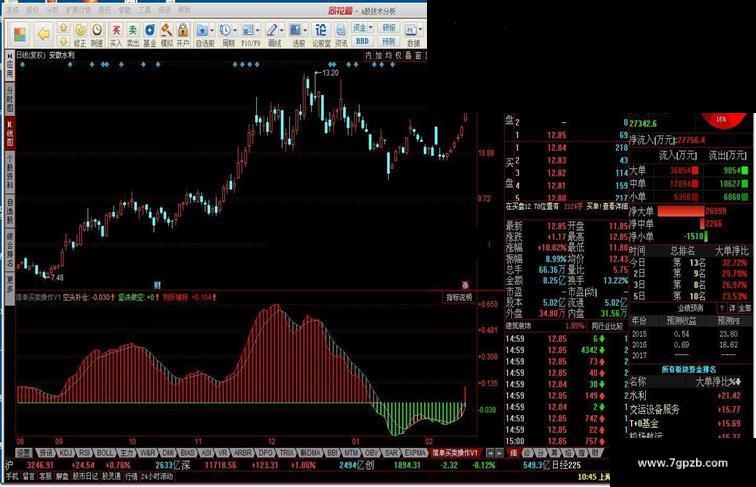Select the 简单买卖操作V1 indicator tab
The image size is (756, 487).
[x=455, y=453]
